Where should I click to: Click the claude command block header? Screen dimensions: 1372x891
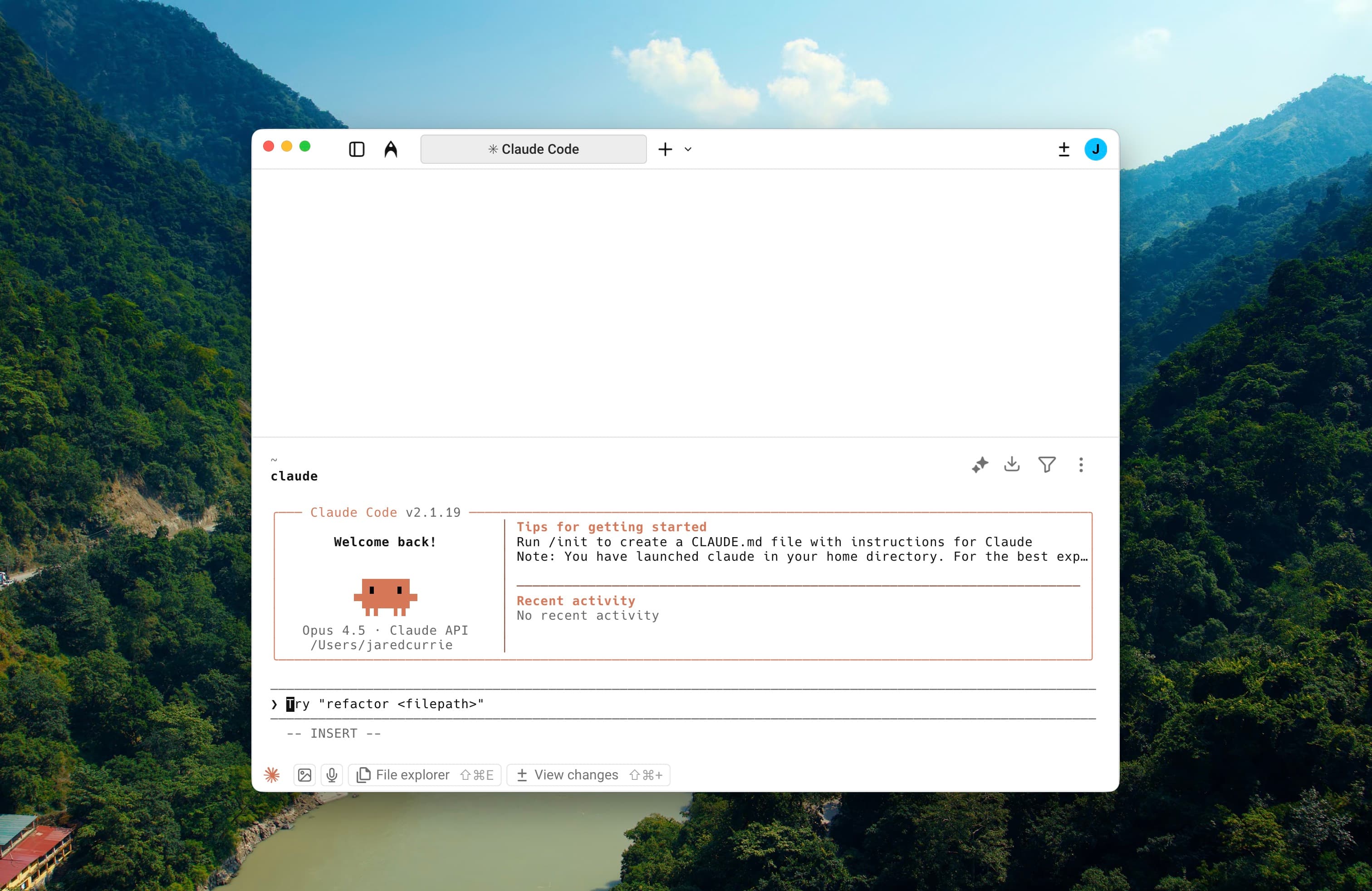[294, 476]
